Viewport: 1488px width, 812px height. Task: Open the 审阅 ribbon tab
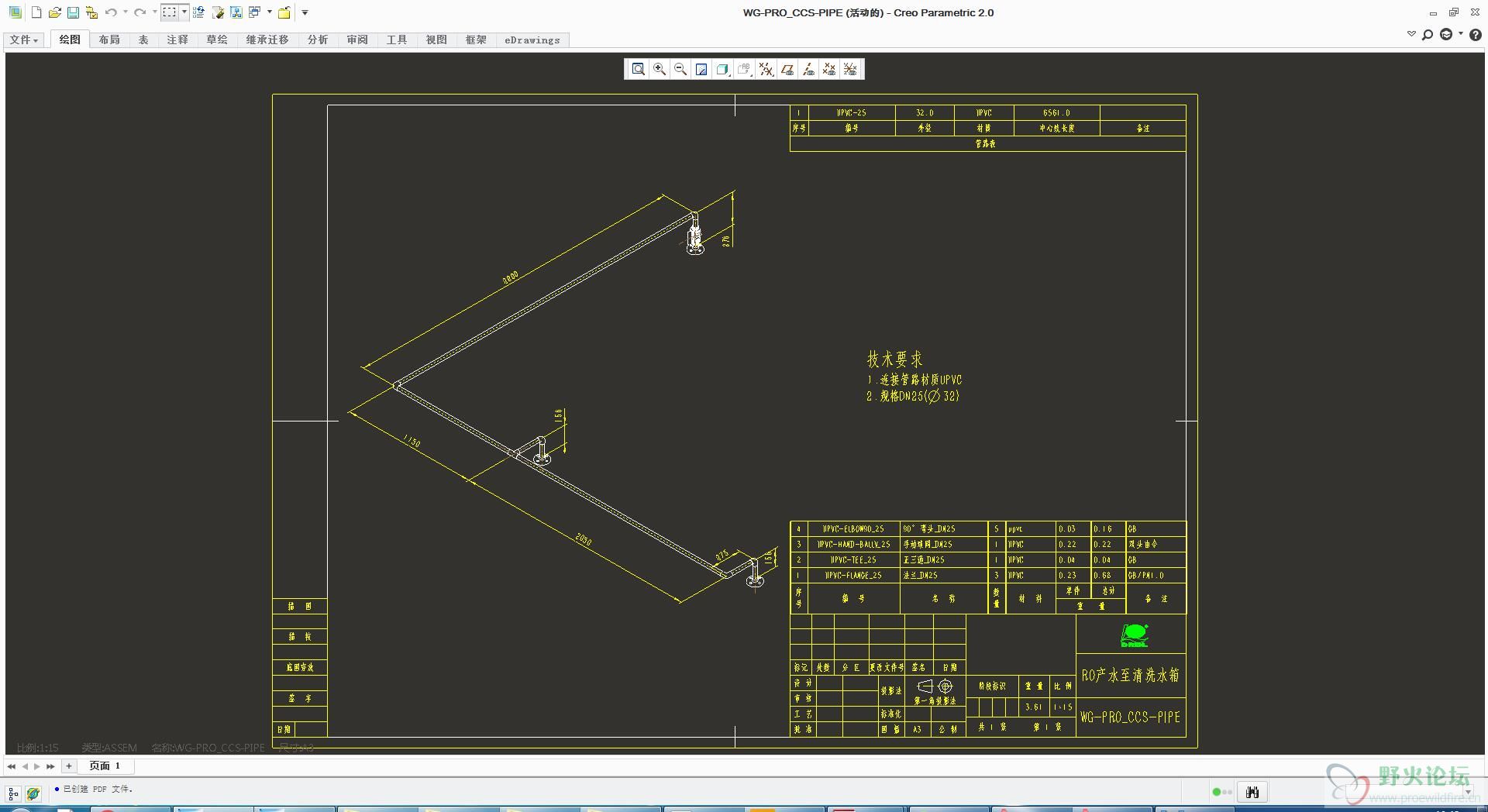(357, 40)
